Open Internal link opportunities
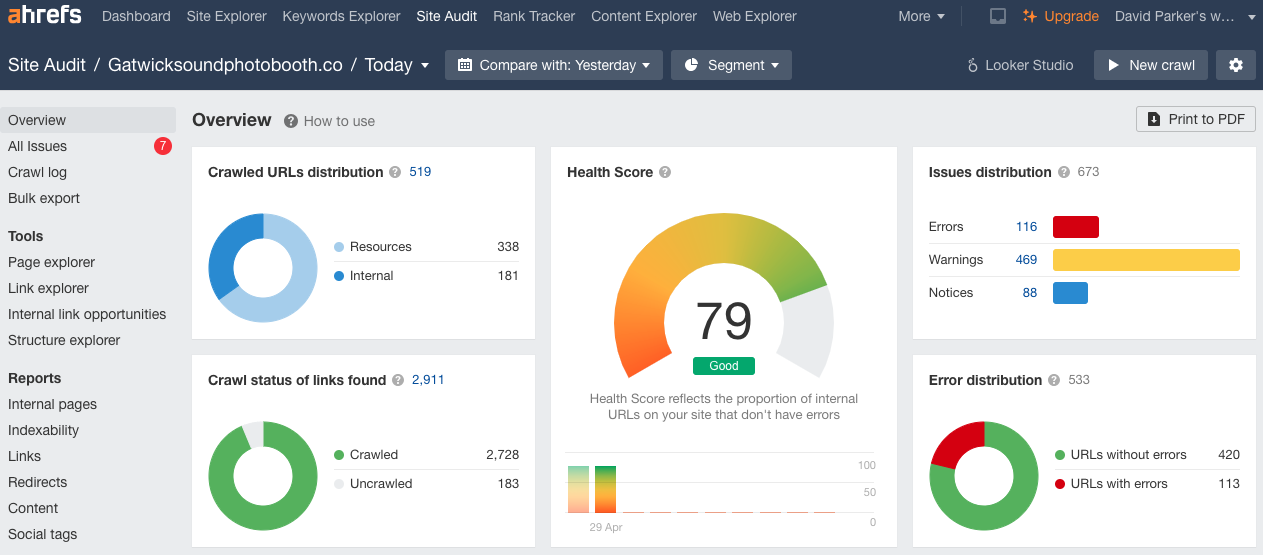 coord(87,314)
